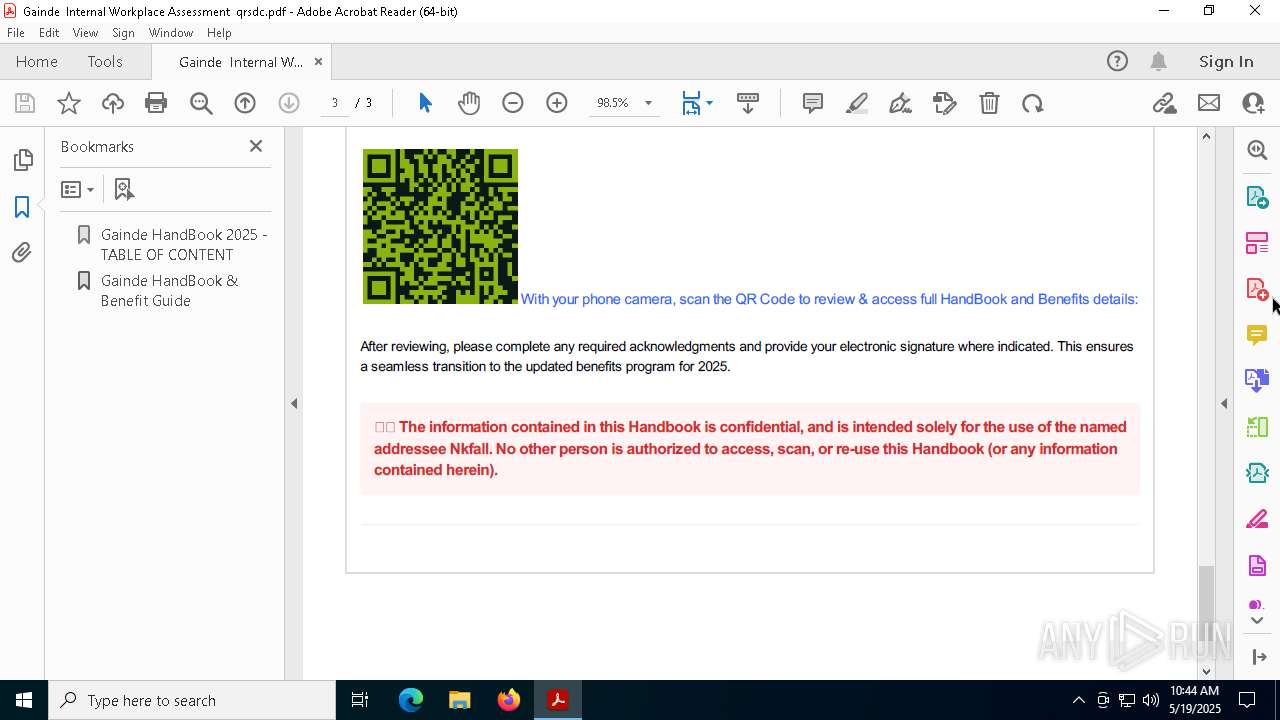Open the File menu
The width and height of the screenshot is (1280, 720).
(x=16, y=32)
